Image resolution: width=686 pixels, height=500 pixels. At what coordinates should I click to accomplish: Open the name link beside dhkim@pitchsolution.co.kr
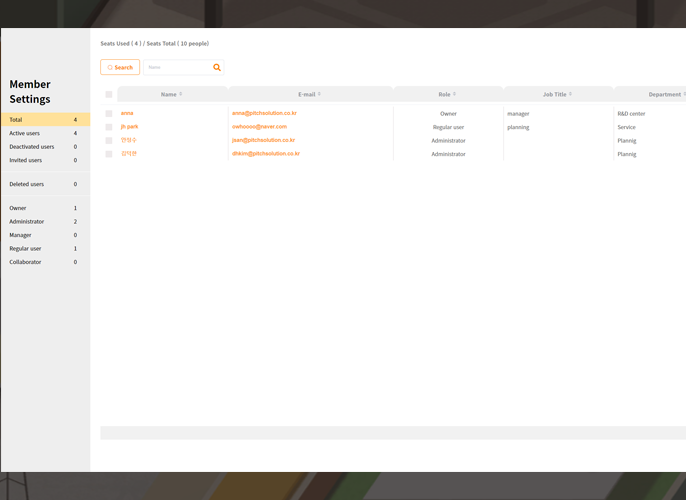click(129, 154)
